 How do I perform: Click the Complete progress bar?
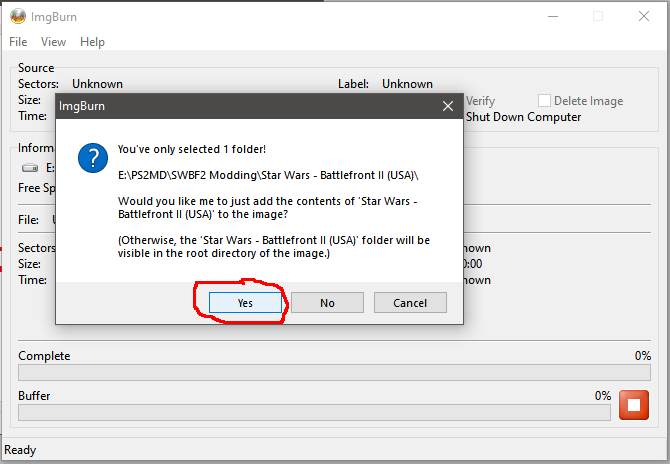point(334,373)
